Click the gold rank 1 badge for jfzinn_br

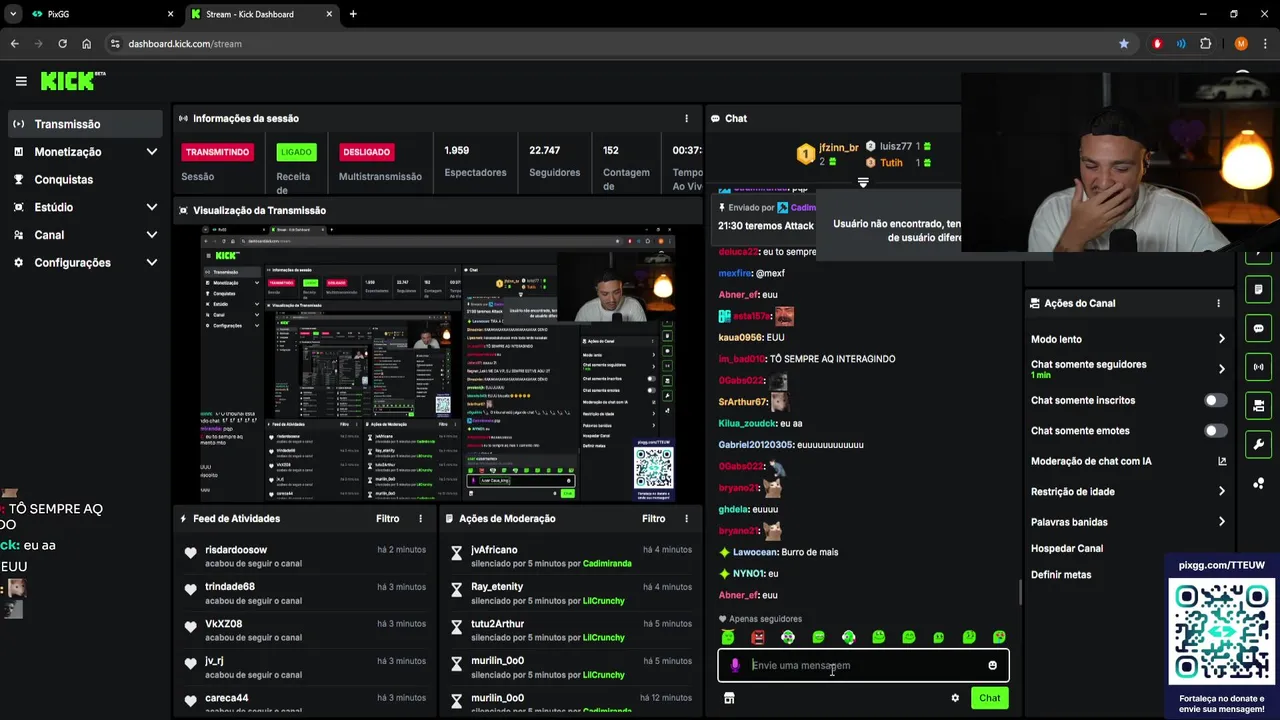(x=805, y=154)
